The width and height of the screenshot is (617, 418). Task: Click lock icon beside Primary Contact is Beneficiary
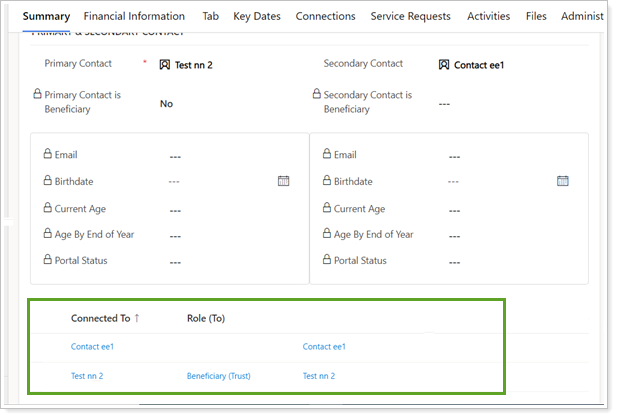pyautogui.click(x=37, y=94)
